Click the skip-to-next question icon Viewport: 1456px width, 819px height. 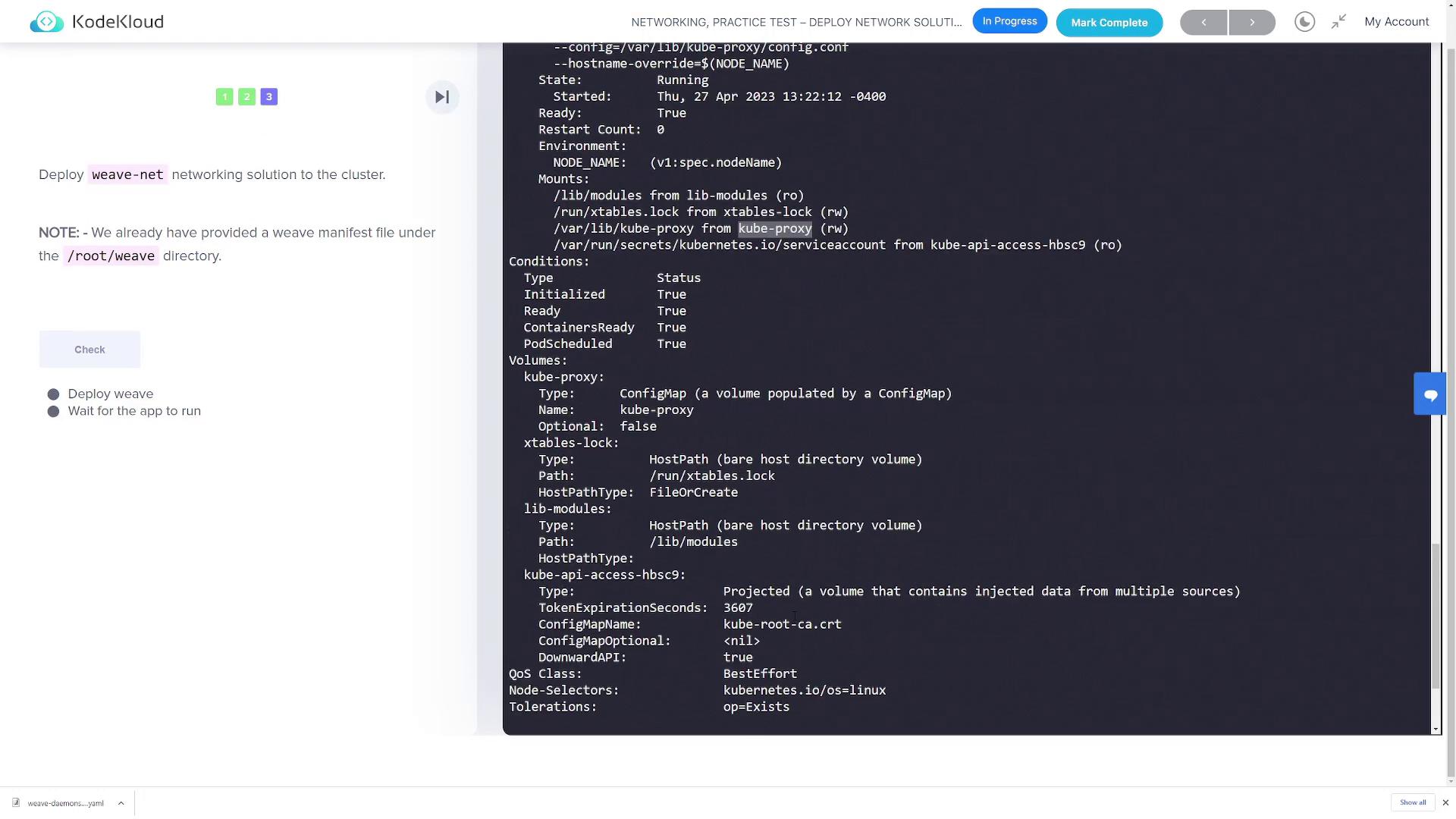tap(442, 97)
